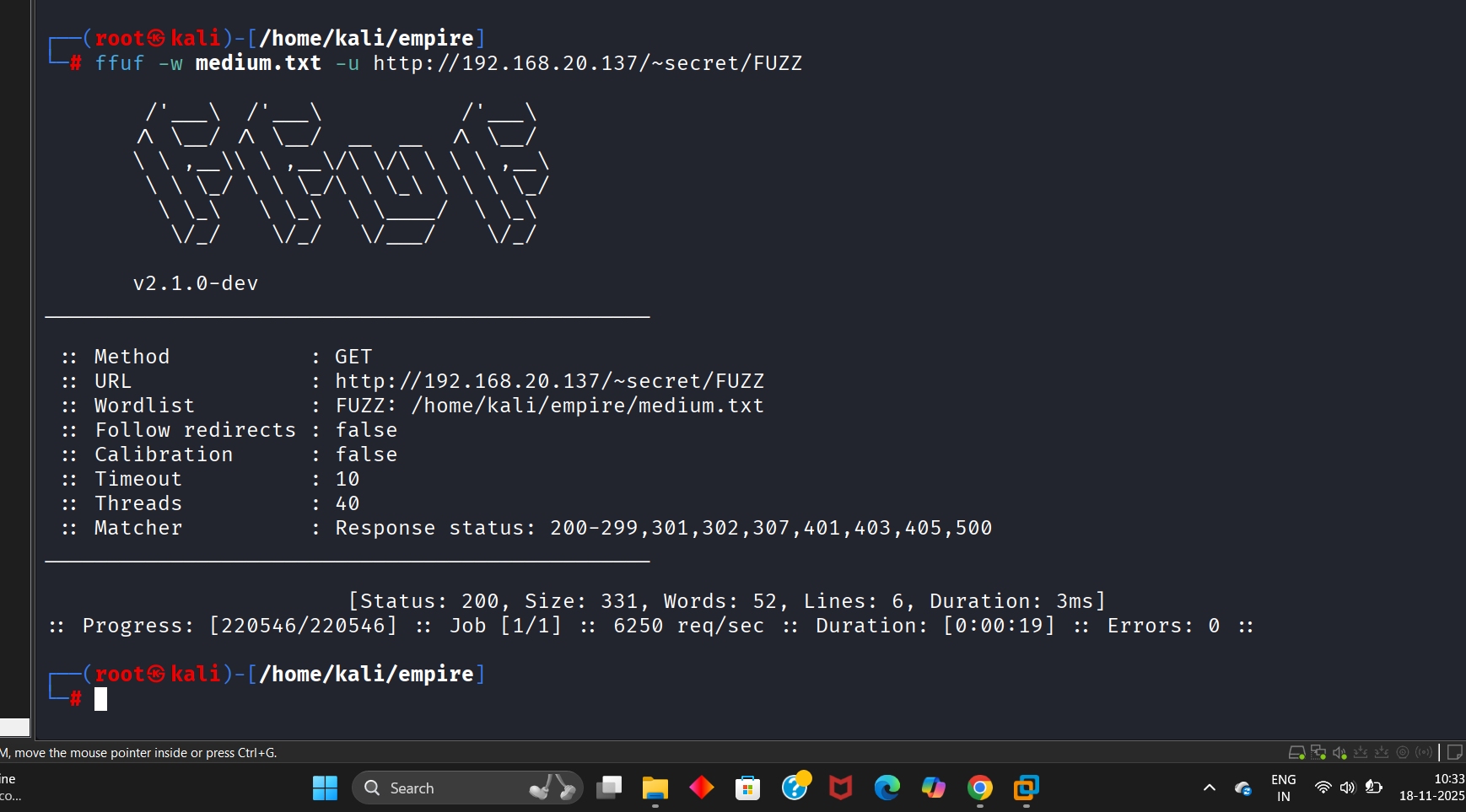
Task: Launch McAfee from the taskbar
Action: pos(840,788)
